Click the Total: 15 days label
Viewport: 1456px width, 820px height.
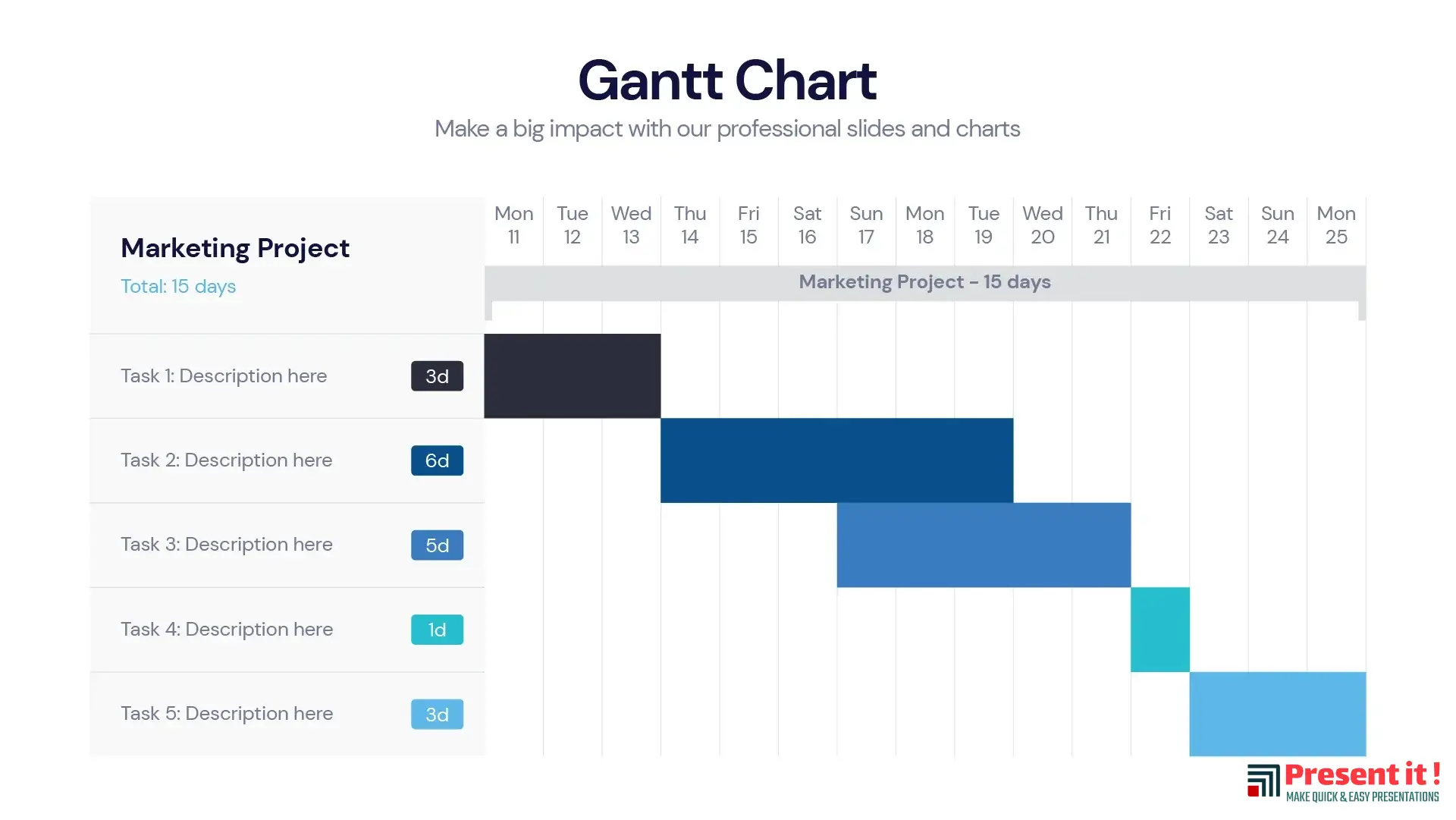[x=178, y=287]
